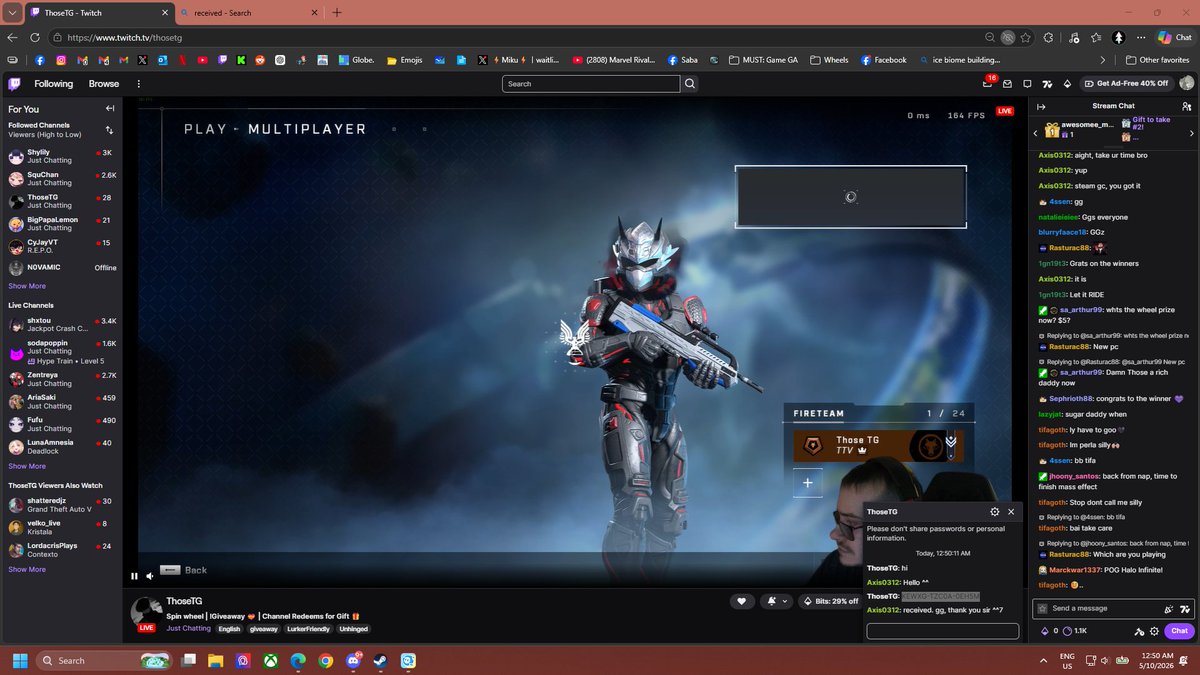Send message with purple Chat button

[1179, 631]
